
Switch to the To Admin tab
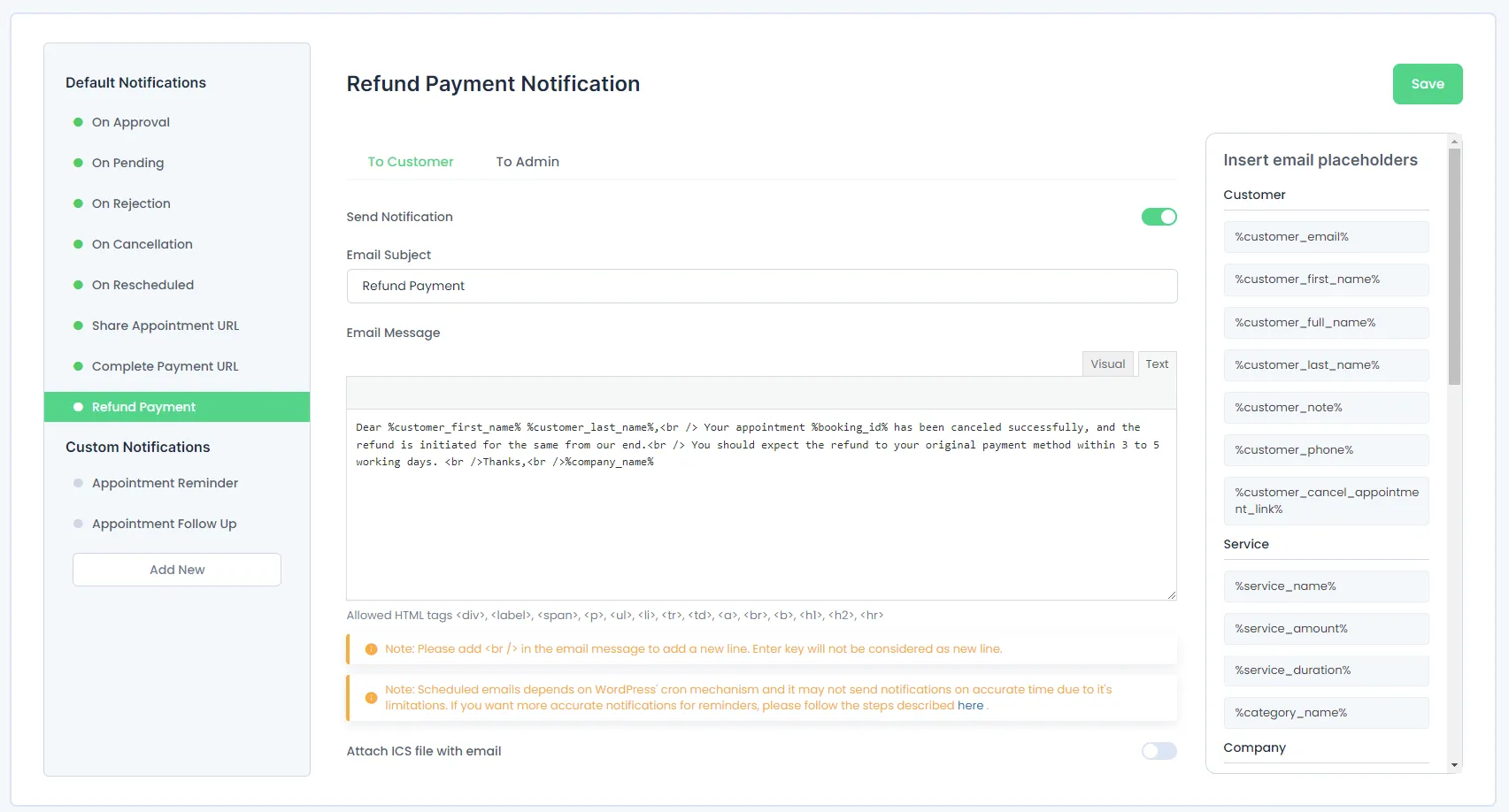[x=527, y=162]
